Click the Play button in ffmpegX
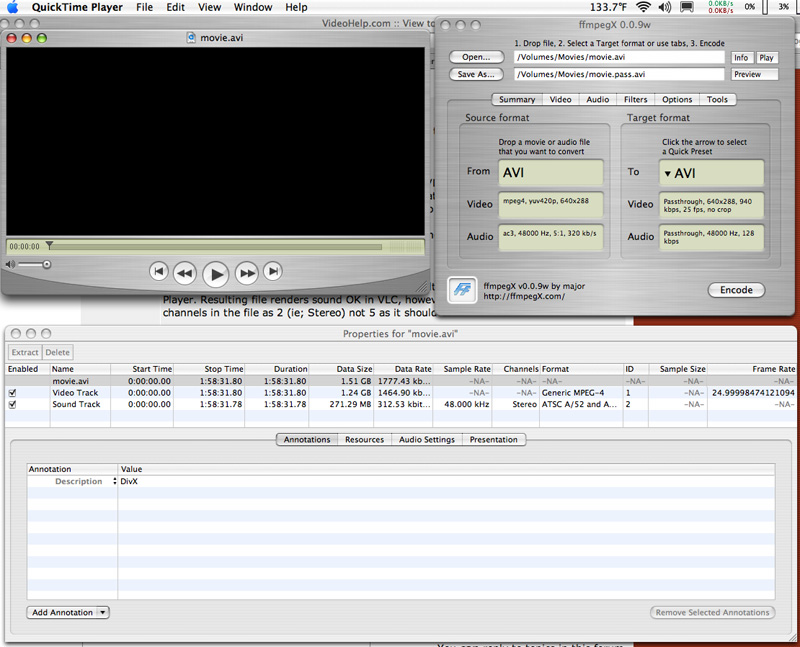 point(766,58)
